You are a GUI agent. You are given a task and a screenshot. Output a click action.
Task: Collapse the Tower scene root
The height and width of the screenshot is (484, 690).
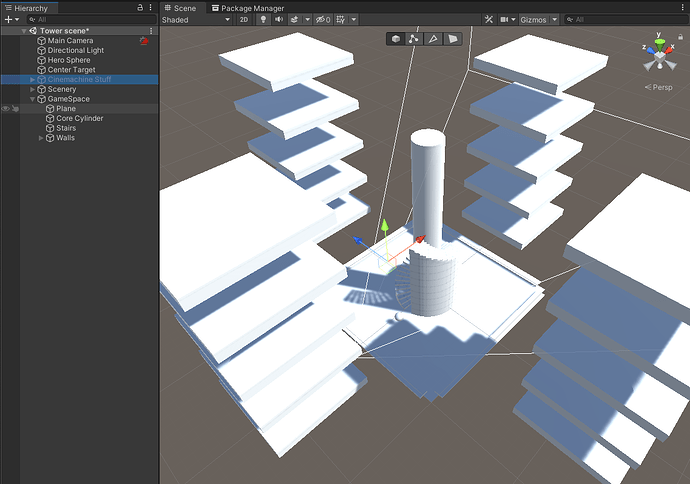click(24, 31)
